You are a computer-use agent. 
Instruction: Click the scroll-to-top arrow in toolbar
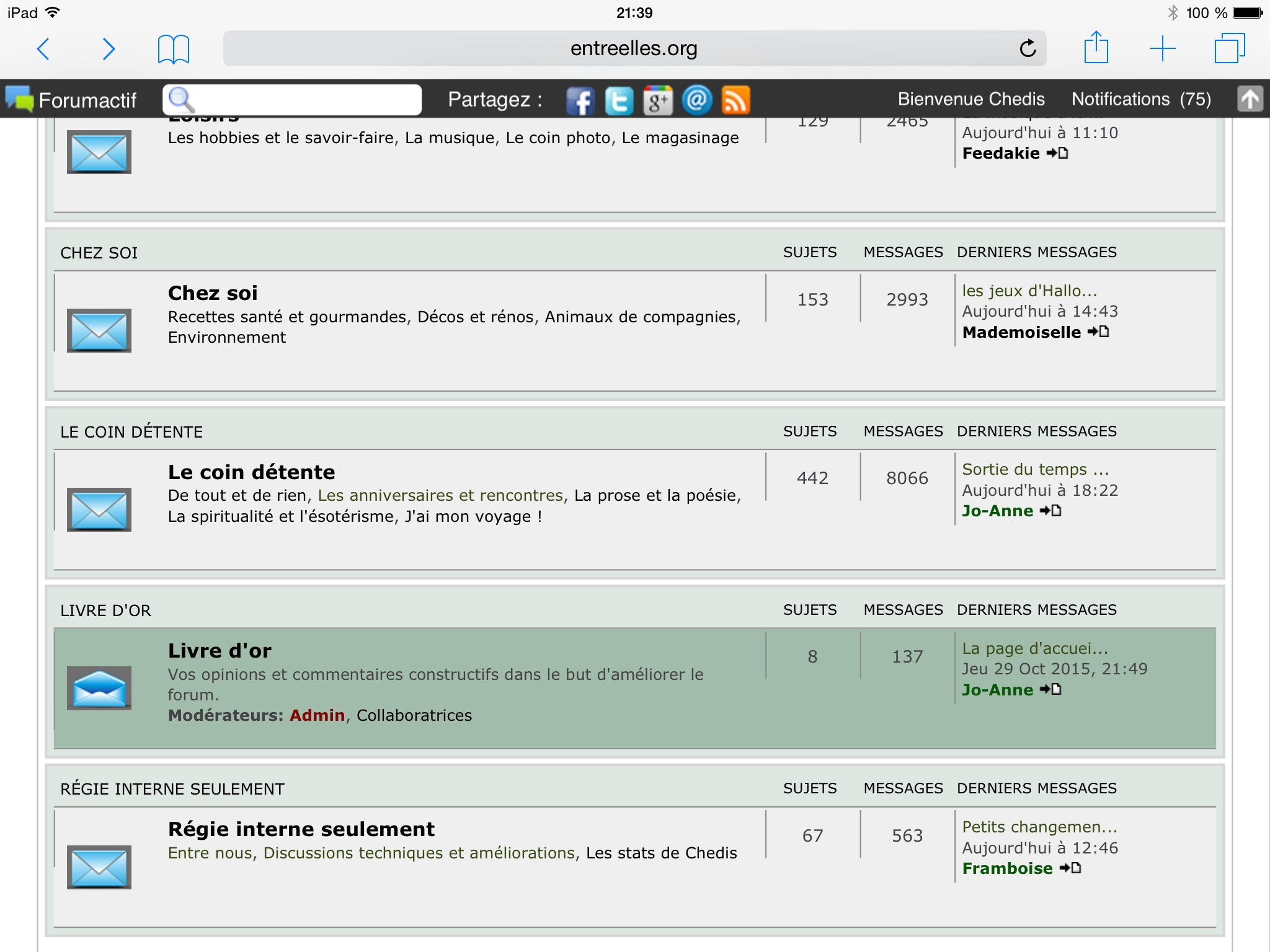coord(1250,99)
